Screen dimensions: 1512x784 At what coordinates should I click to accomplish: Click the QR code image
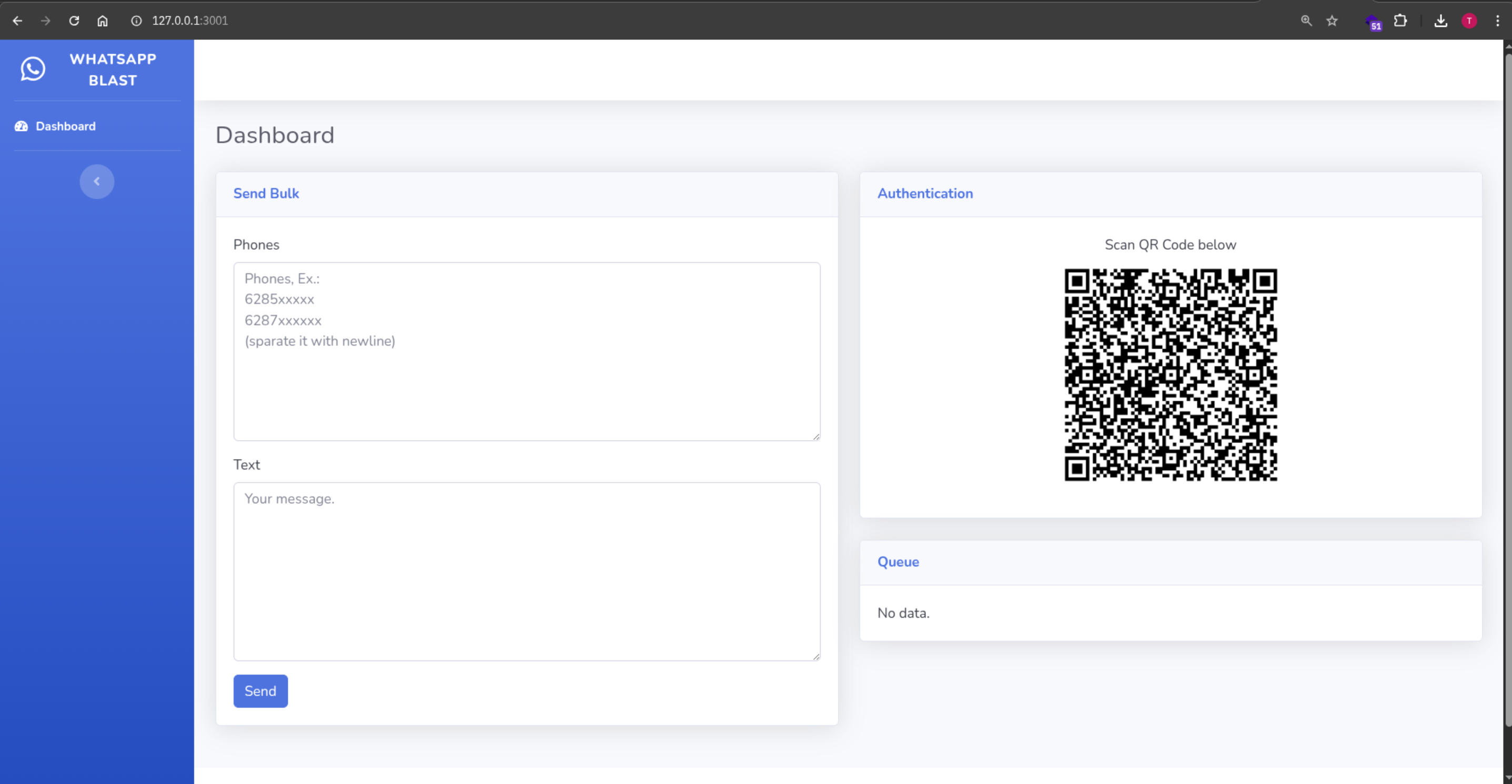click(1171, 374)
